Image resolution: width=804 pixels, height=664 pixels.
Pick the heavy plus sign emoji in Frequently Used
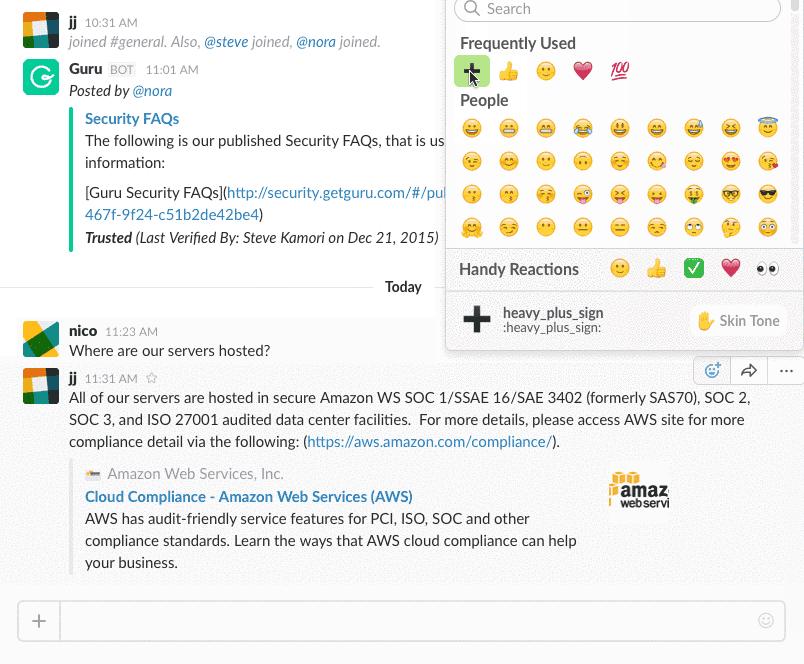pyautogui.click(x=472, y=71)
